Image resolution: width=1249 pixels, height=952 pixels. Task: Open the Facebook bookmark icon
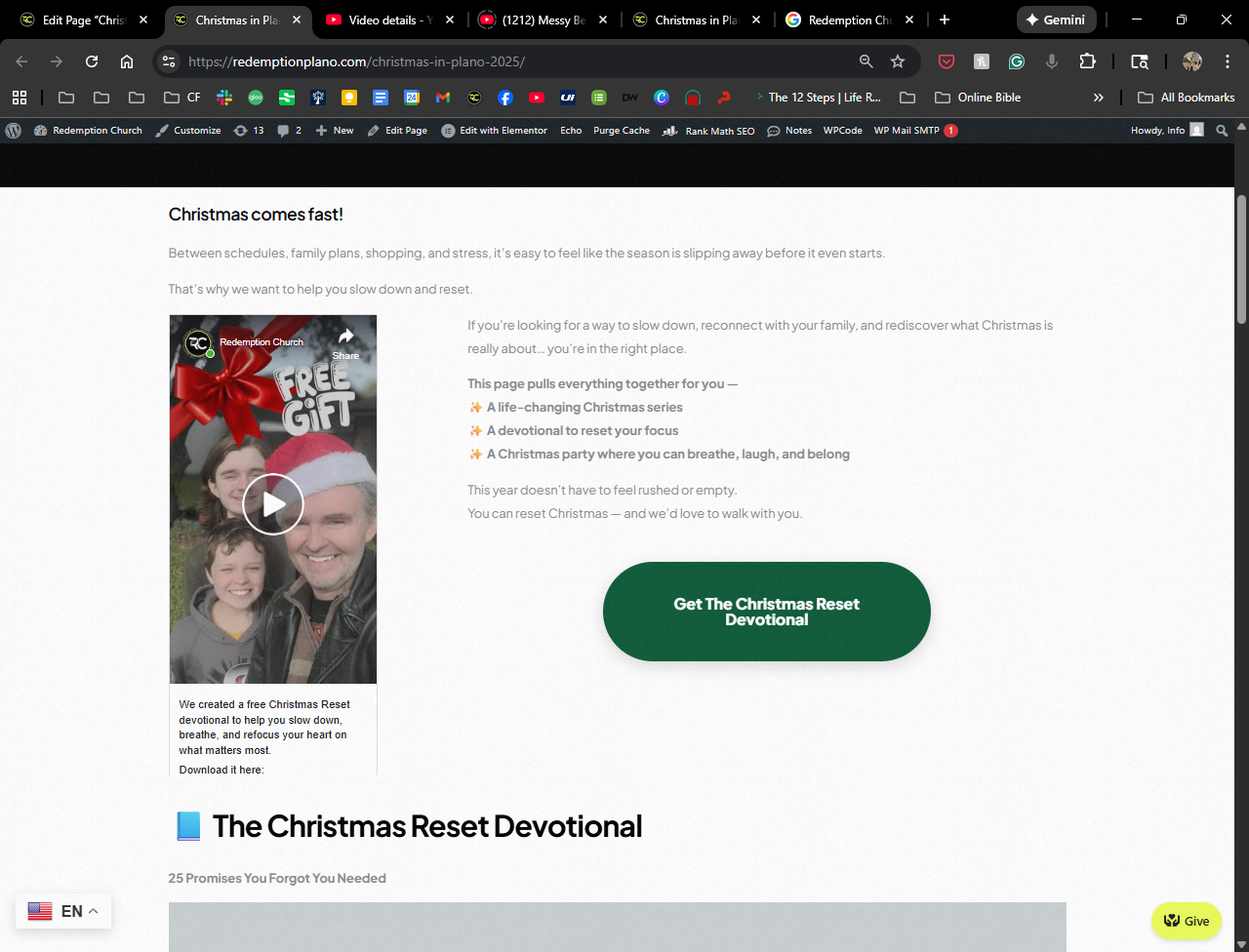click(504, 98)
